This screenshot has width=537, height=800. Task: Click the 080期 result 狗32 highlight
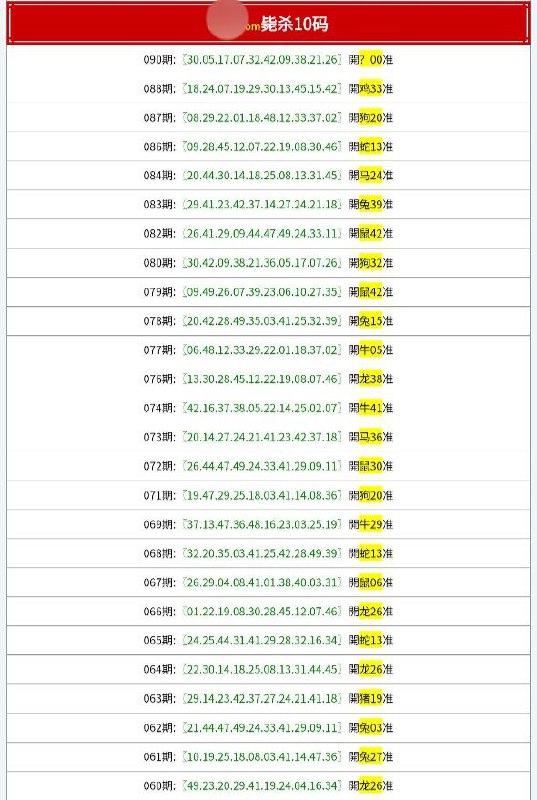[371, 263]
